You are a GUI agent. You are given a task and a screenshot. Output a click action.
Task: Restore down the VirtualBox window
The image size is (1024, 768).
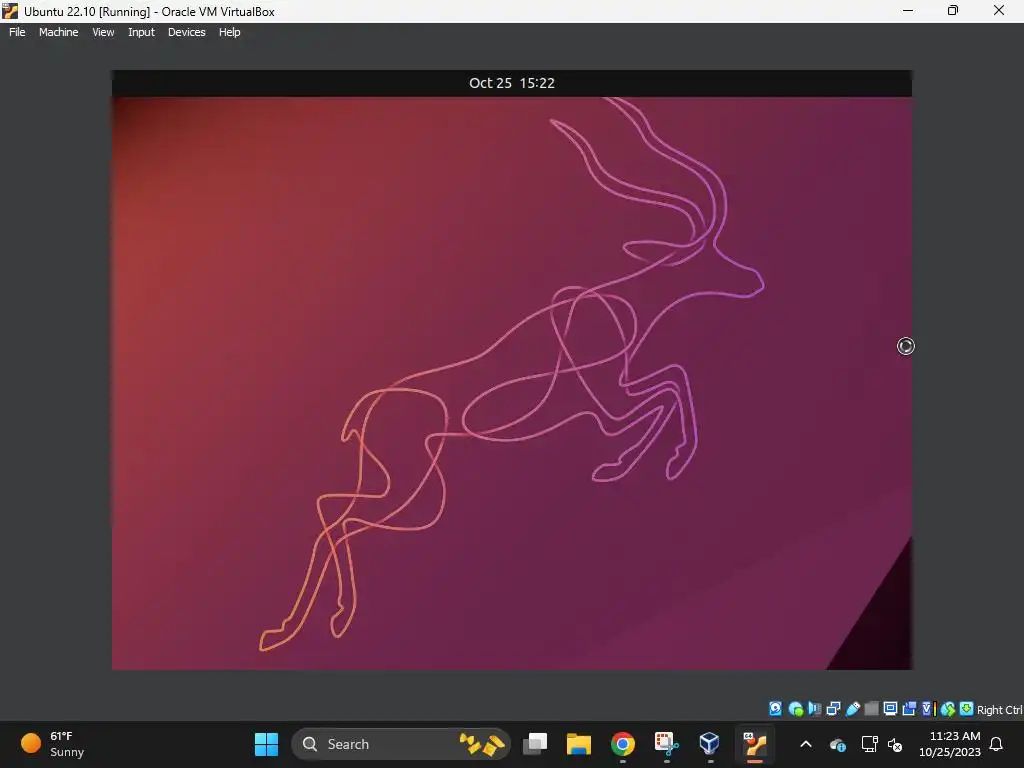pos(953,10)
